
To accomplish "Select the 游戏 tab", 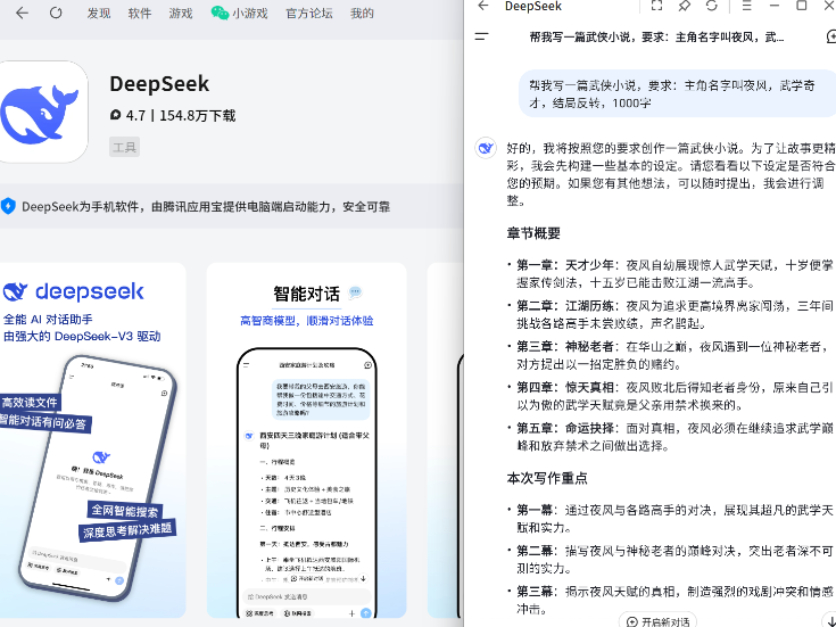I will pyautogui.click(x=181, y=13).
